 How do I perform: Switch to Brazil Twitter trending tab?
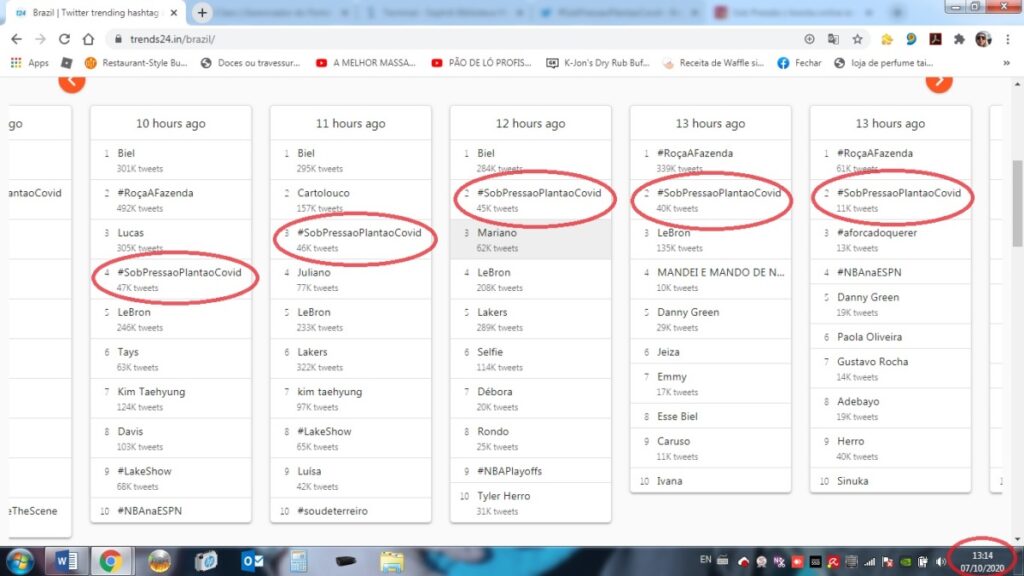coord(95,12)
